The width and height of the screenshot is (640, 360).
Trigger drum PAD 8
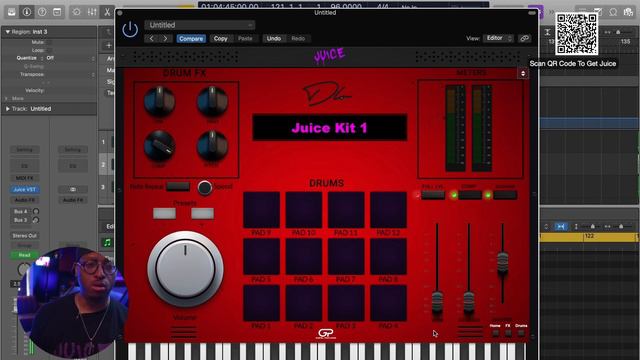388,257
